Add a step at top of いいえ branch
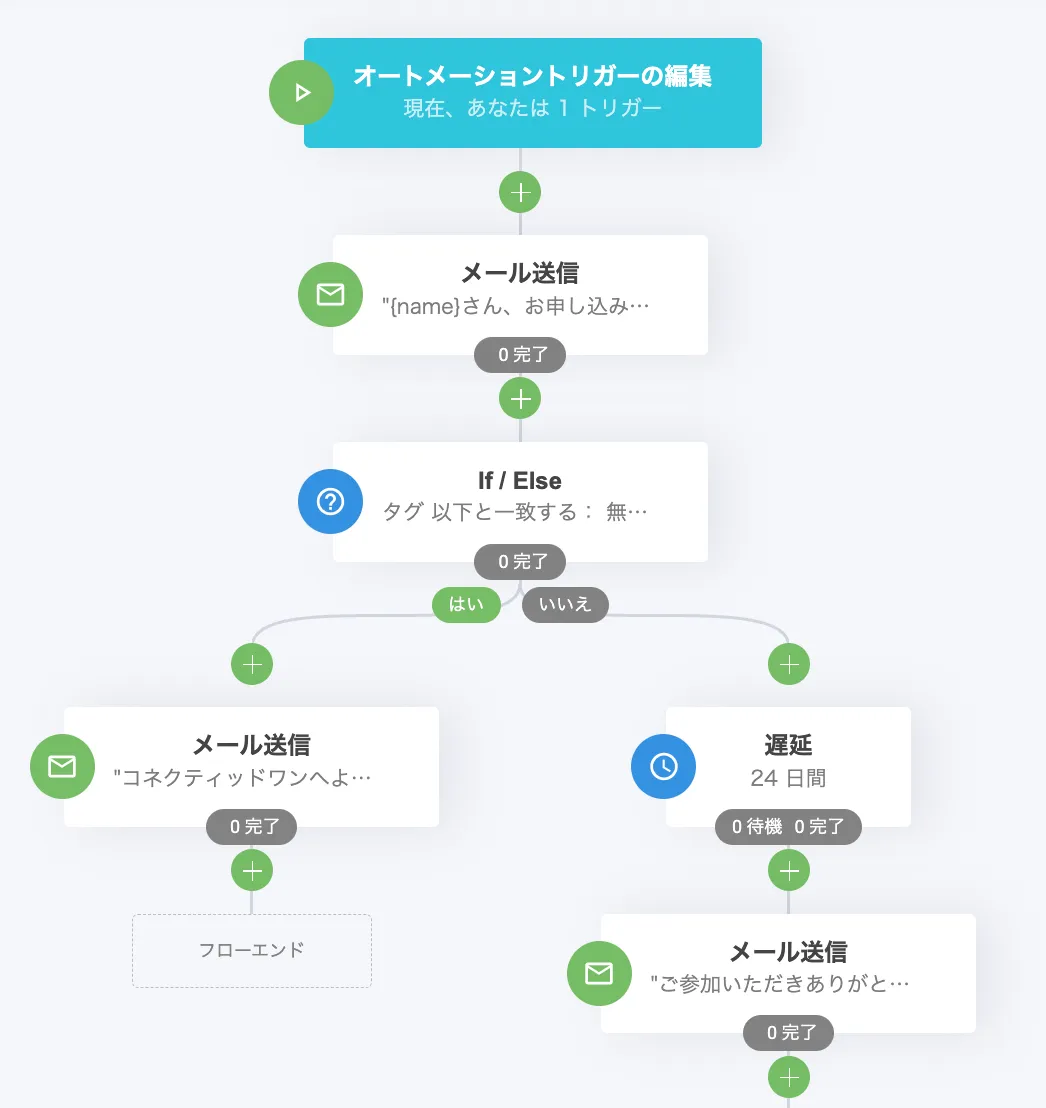This screenshot has height=1108, width=1046. 789,663
